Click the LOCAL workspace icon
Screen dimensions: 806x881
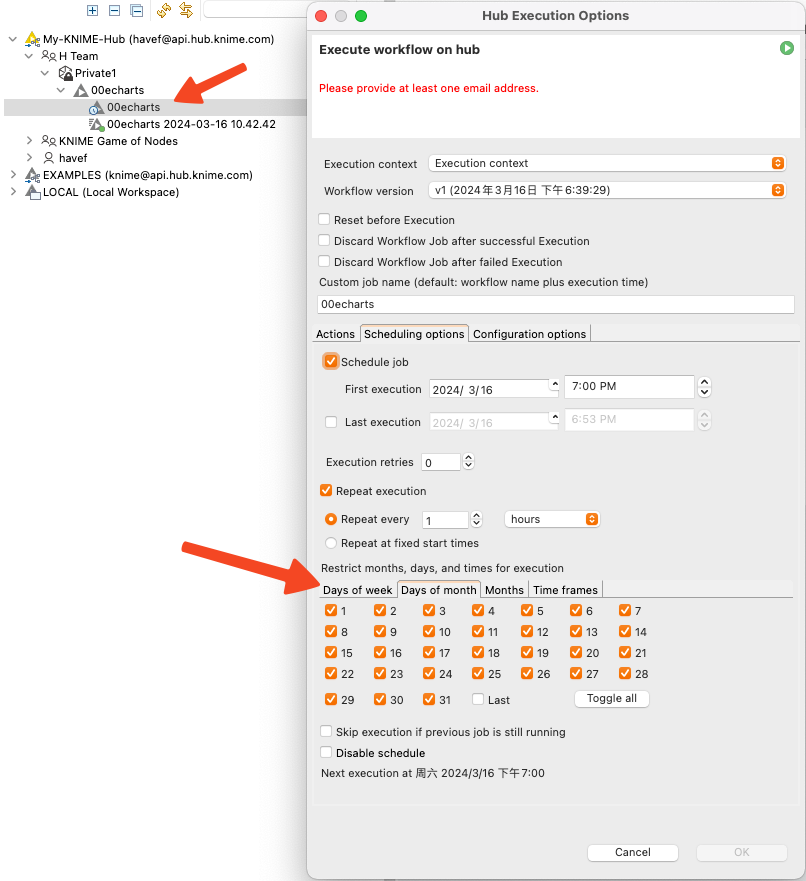[x=33, y=192]
